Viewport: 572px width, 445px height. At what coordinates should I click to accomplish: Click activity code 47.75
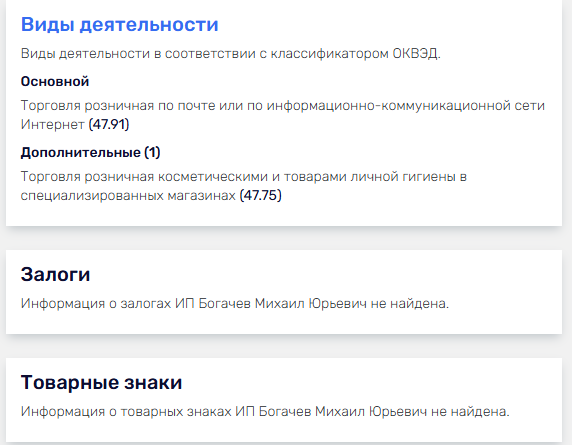(x=260, y=195)
